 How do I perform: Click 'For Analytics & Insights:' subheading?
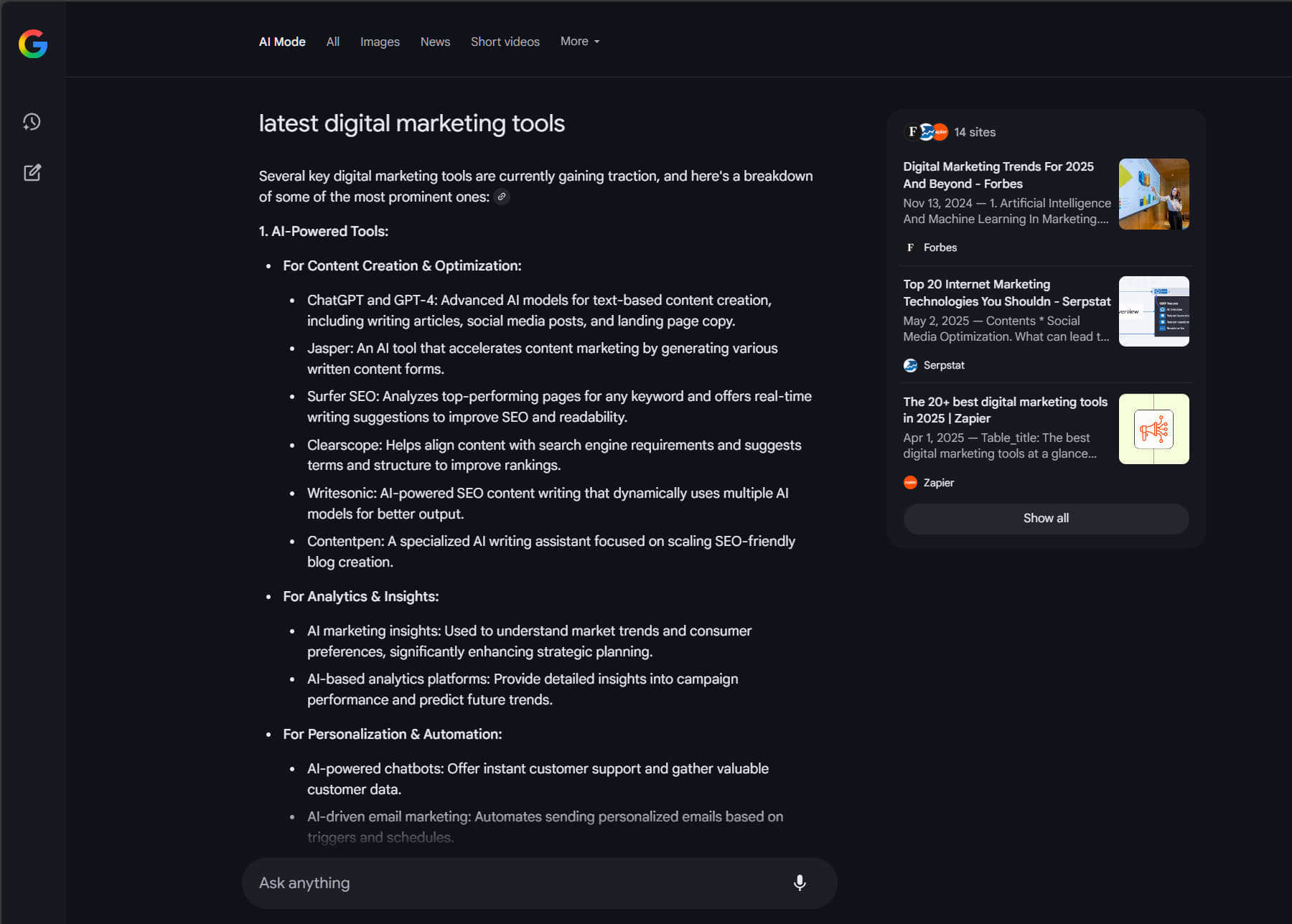pyautogui.click(x=360, y=596)
